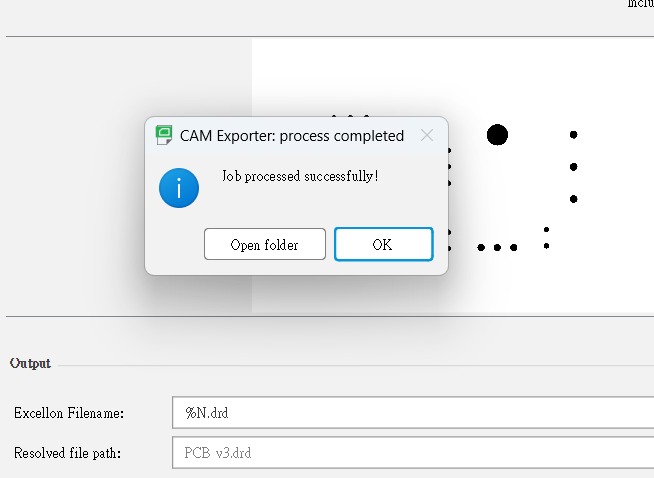Confirm the dialog with OK
Image resolution: width=654 pixels, height=478 pixels.
[383, 244]
